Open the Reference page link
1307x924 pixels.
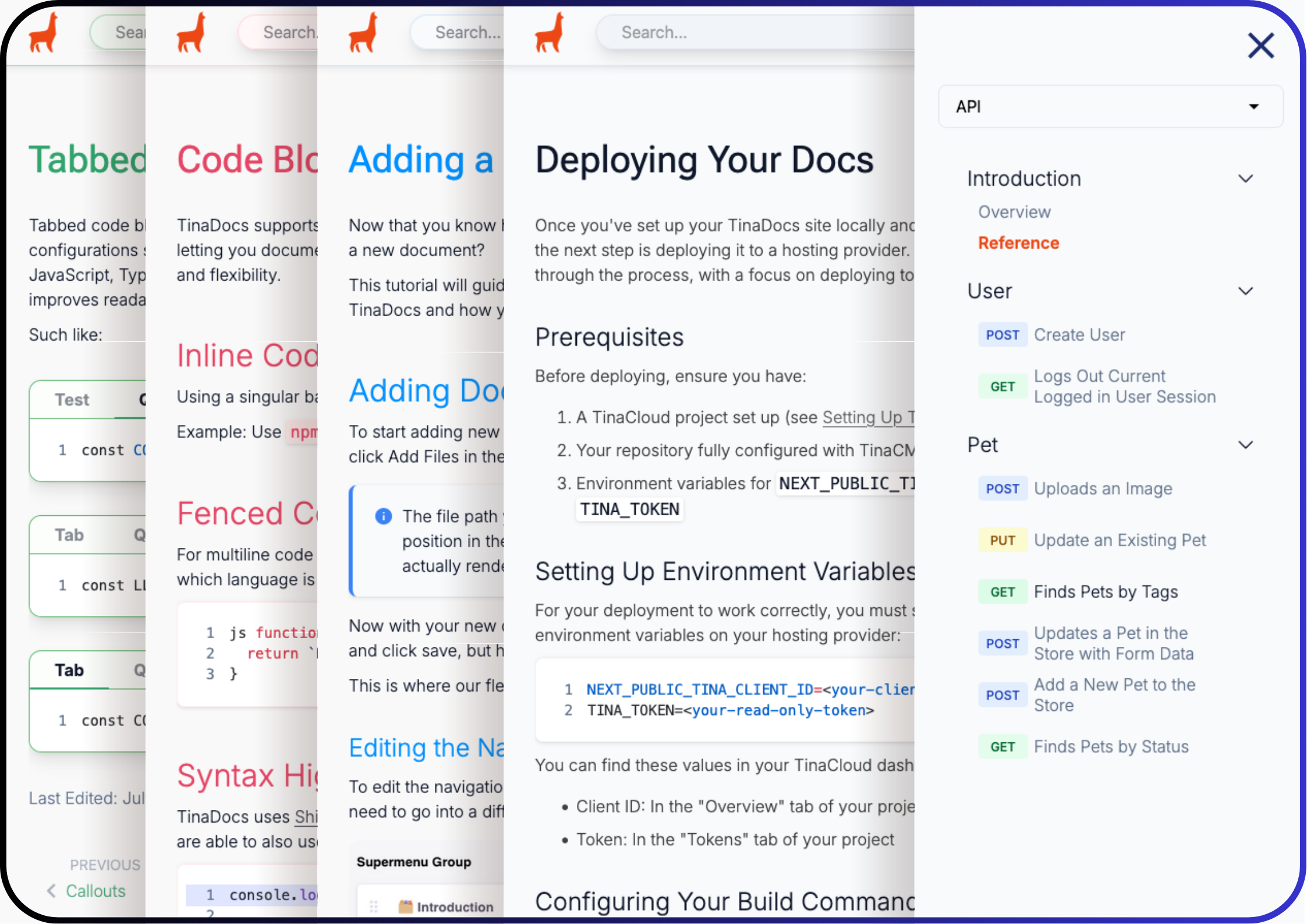[1018, 243]
